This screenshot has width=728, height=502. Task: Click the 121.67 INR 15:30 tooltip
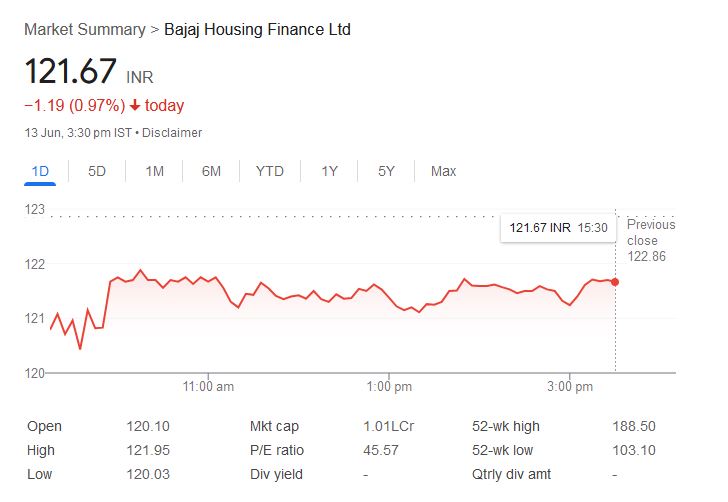pos(558,228)
